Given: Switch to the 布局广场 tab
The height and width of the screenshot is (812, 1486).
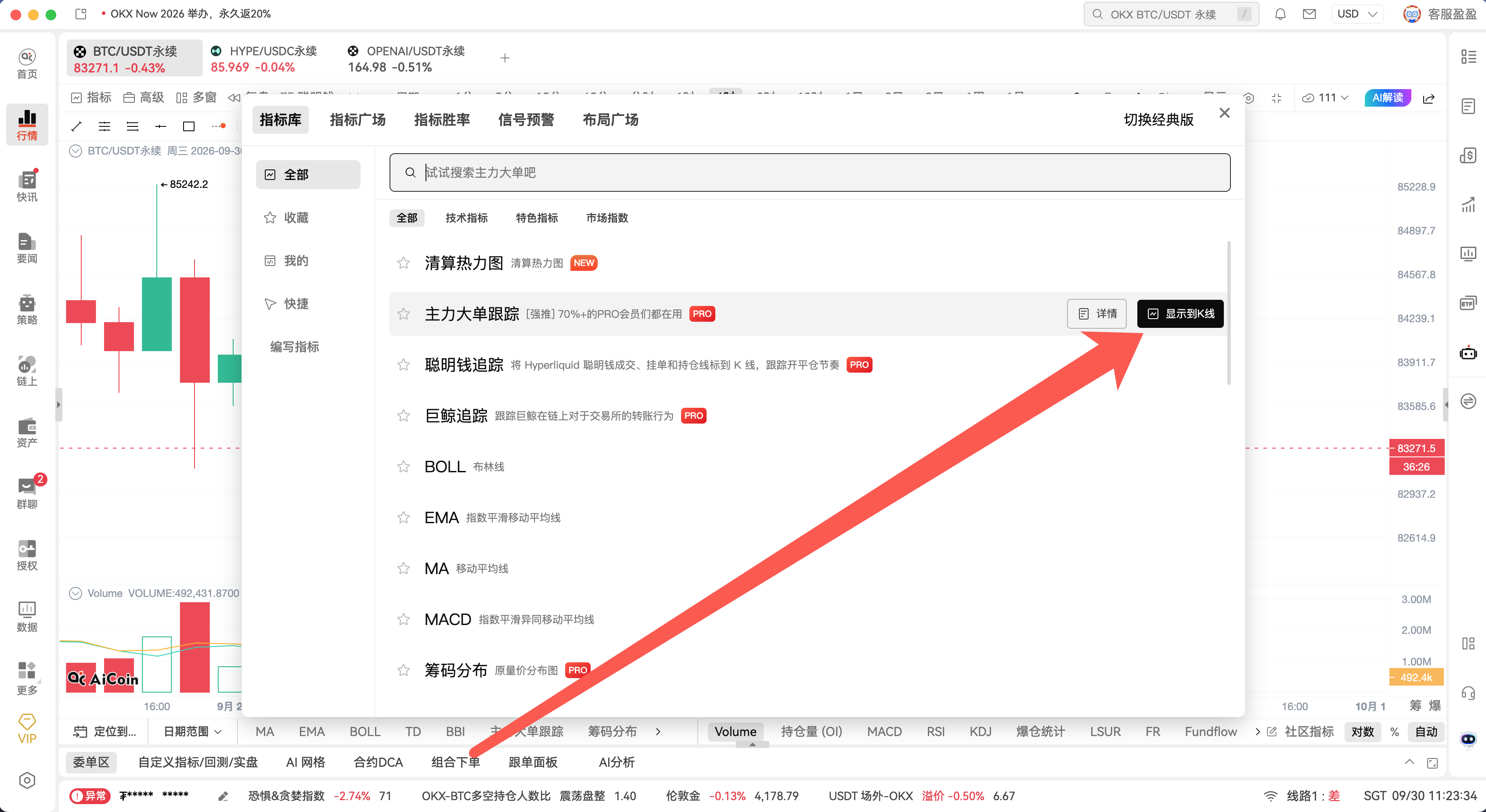Looking at the screenshot, I should coord(610,120).
